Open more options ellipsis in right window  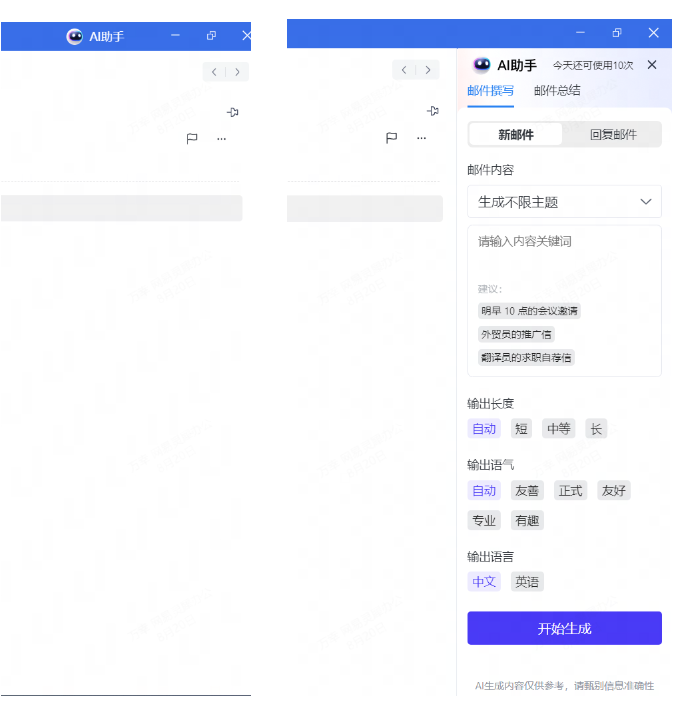click(x=421, y=138)
